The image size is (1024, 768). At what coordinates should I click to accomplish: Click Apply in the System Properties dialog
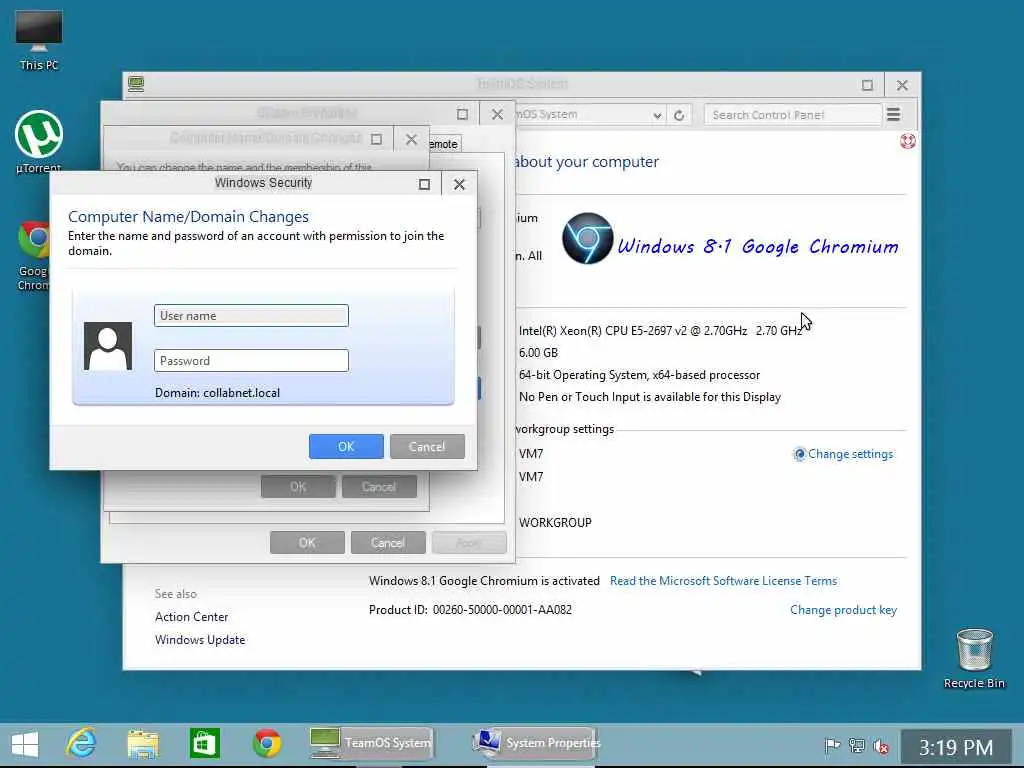tap(469, 543)
